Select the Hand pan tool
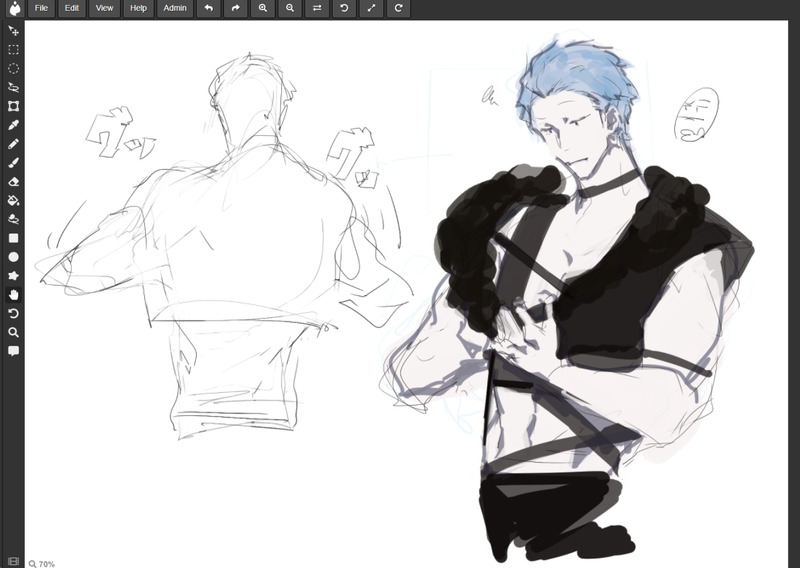Image resolution: width=800 pixels, height=568 pixels. click(x=14, y=295)
